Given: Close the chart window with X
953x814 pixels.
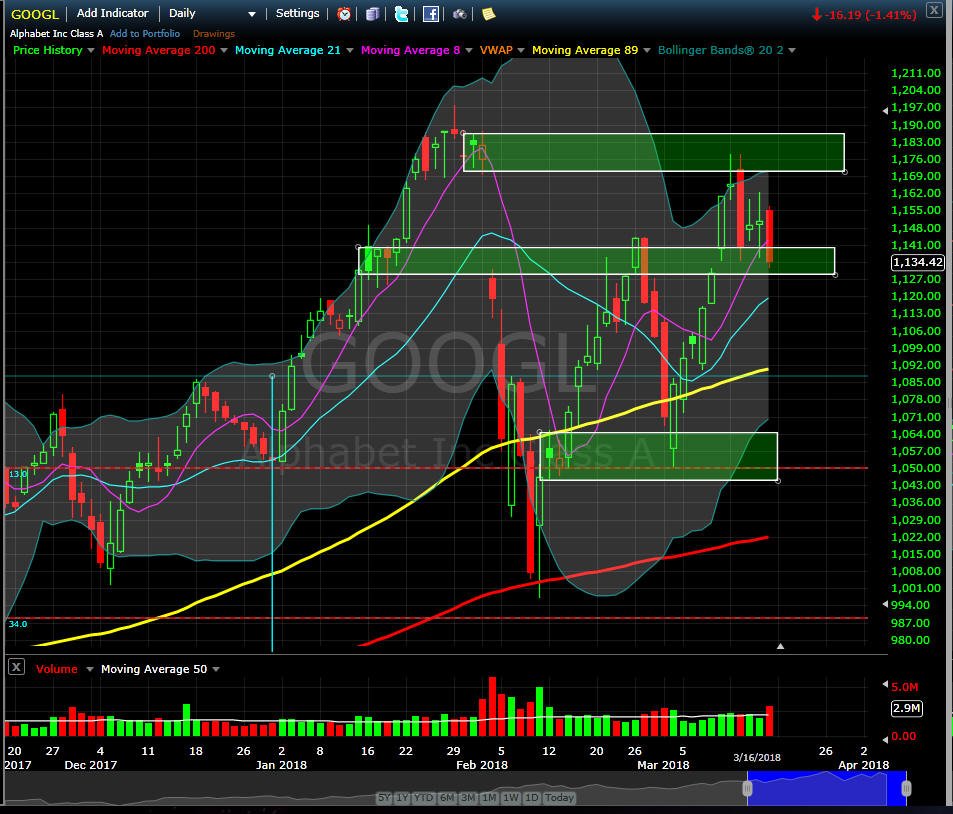Looking at the screenshot, I should point(934,10).
